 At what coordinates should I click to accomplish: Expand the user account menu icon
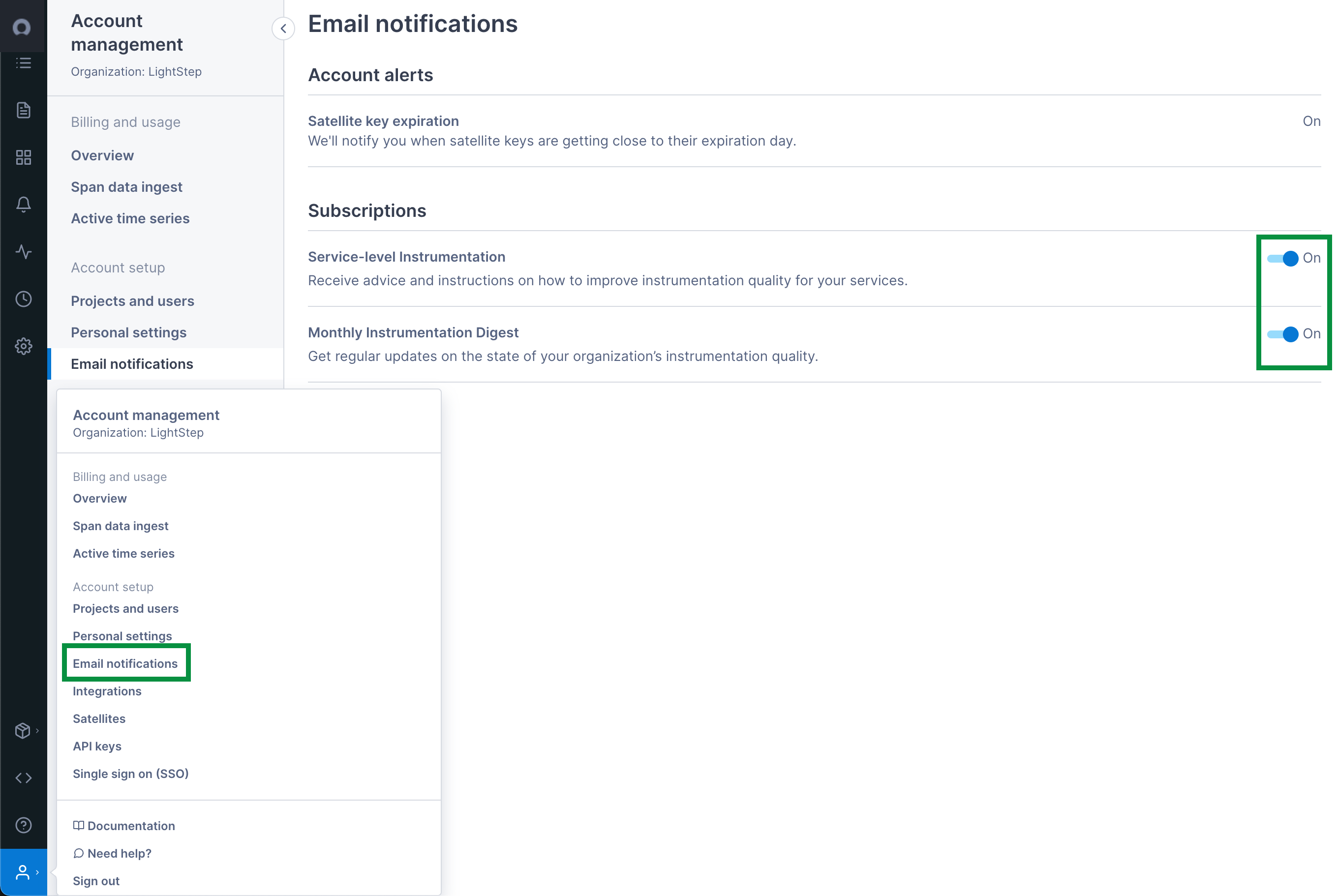[x=24, y=872]
